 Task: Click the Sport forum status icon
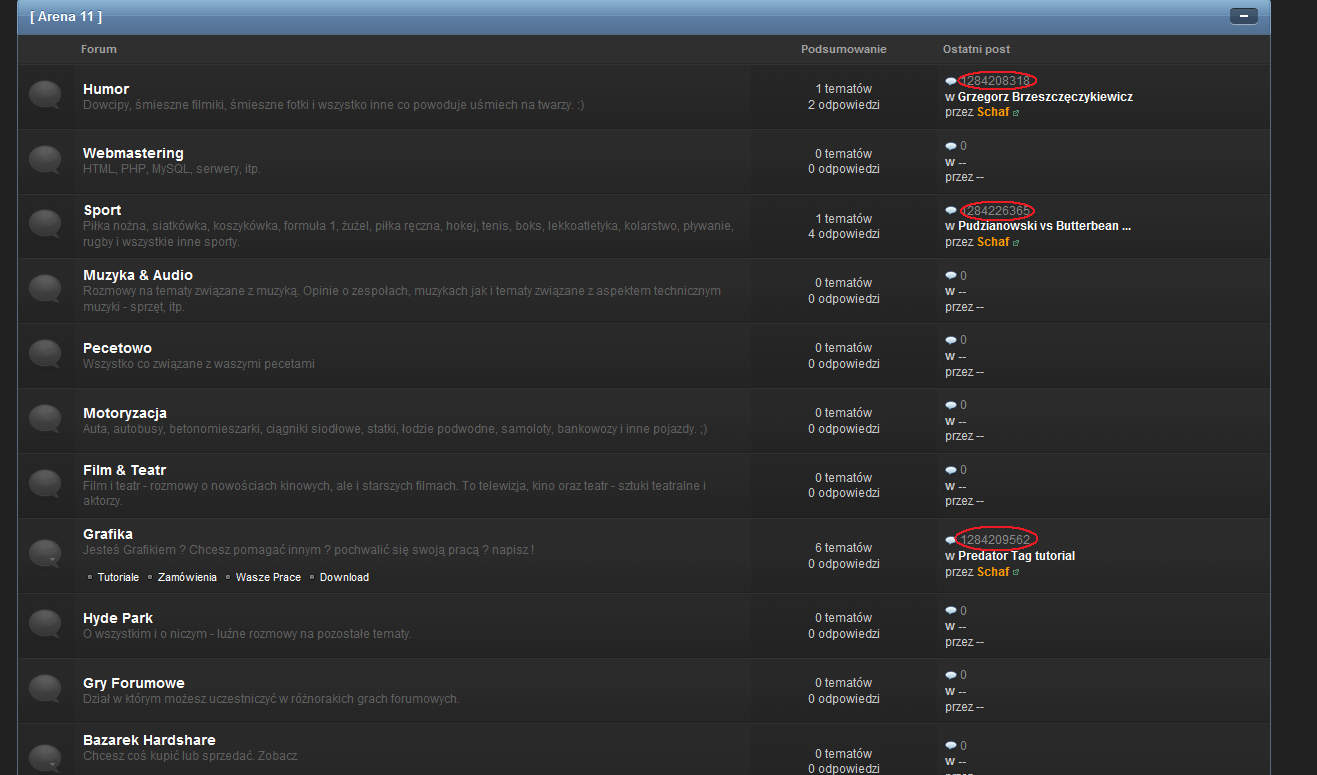pos(45,224)
